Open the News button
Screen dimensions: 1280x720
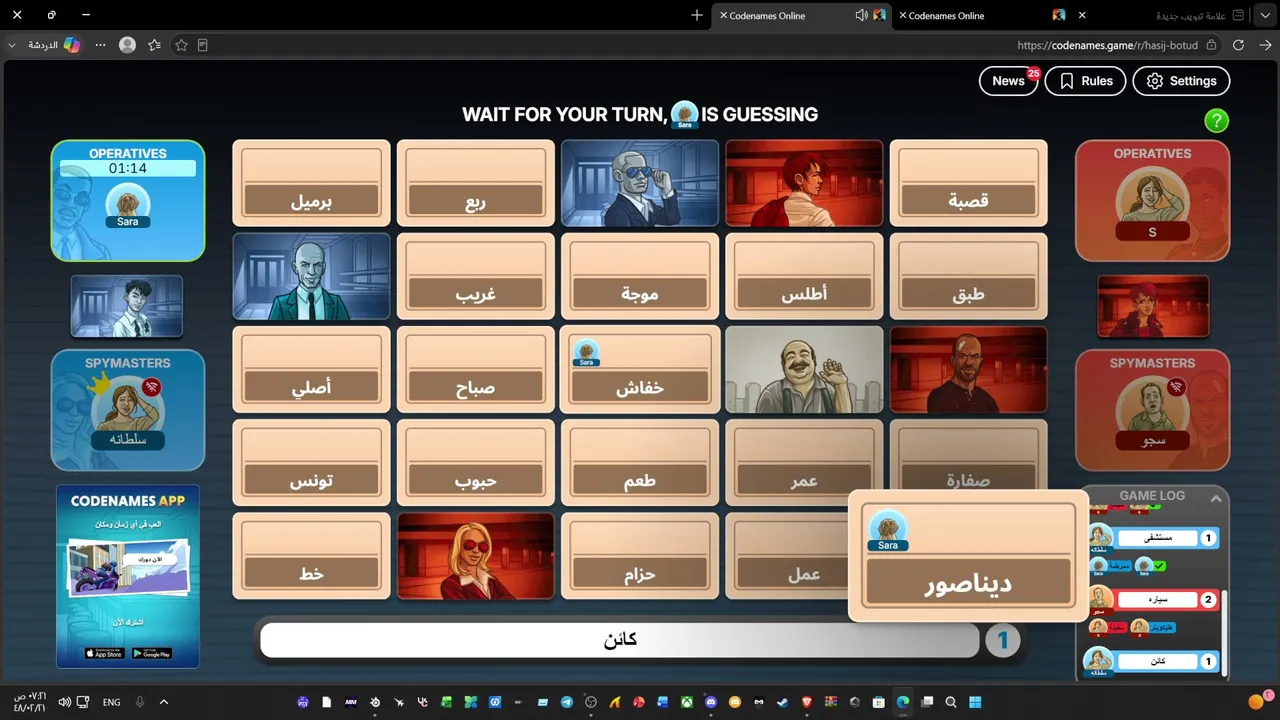click(1009, 81)
